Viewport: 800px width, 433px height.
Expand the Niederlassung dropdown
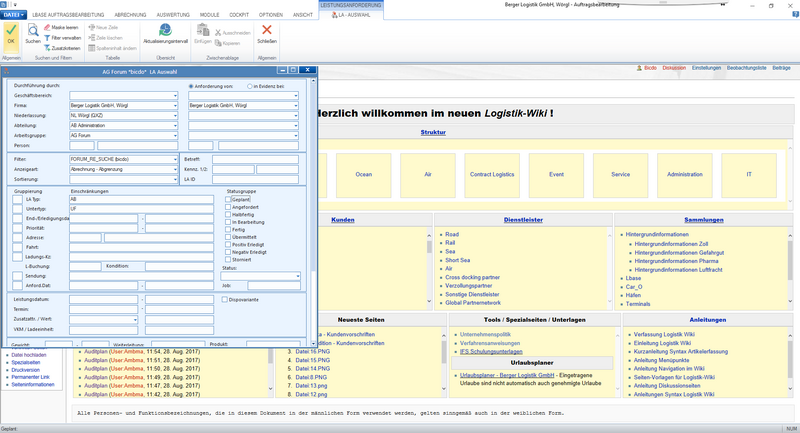tap(175, 116)
